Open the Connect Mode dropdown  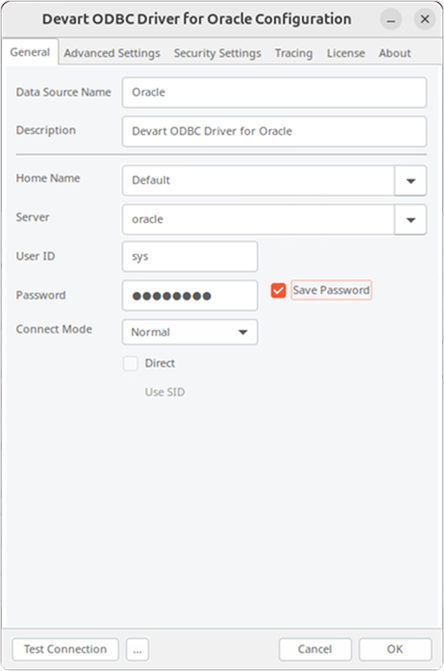point(190,332)
